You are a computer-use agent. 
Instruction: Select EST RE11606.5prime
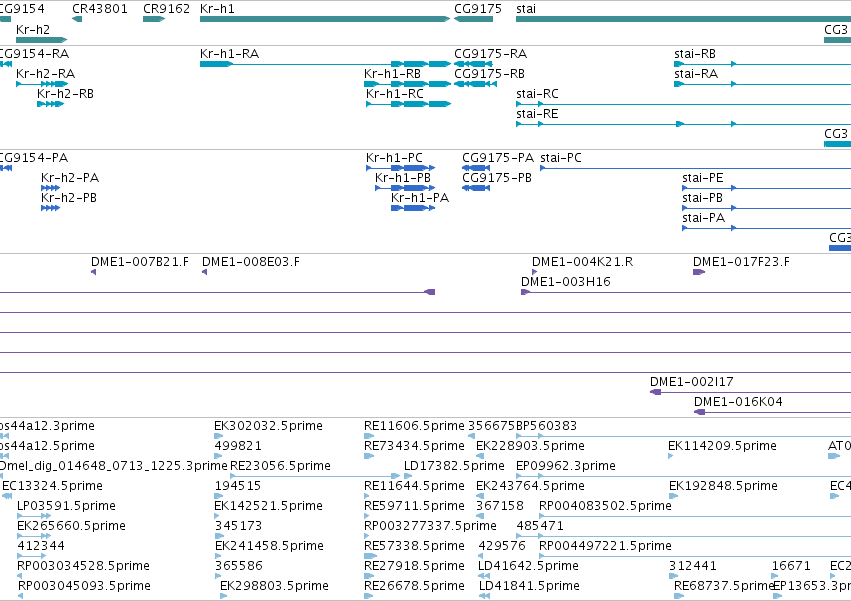click(369, 436)
